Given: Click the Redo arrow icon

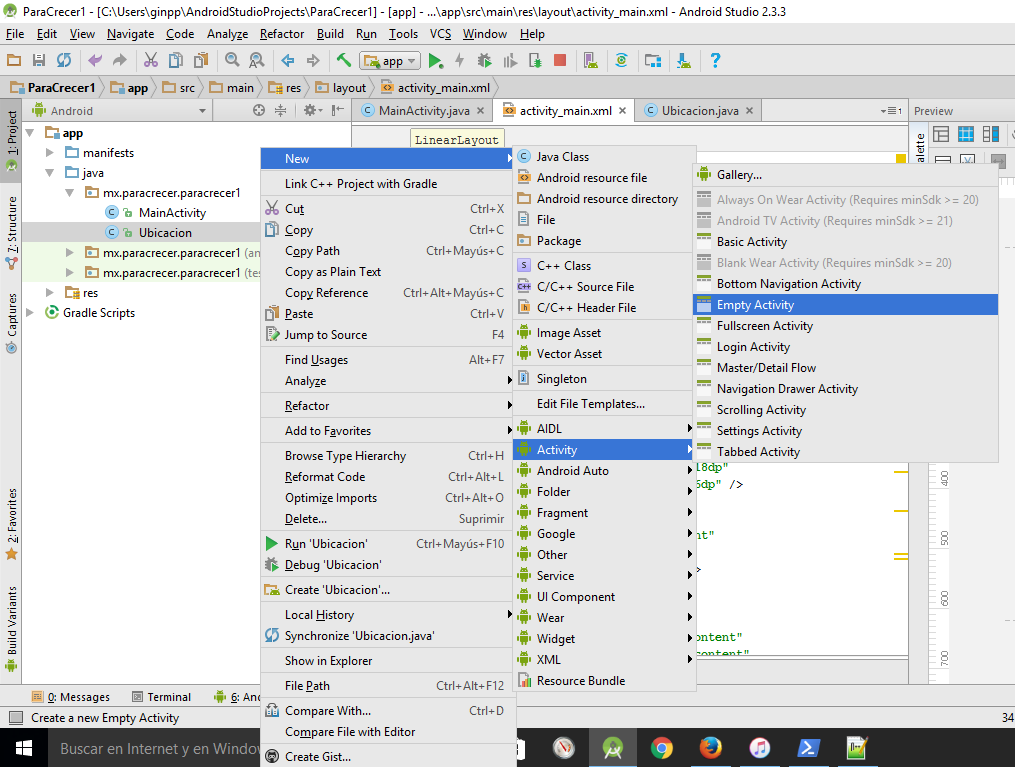Looking at the screenshot, I should coord(120,61).
